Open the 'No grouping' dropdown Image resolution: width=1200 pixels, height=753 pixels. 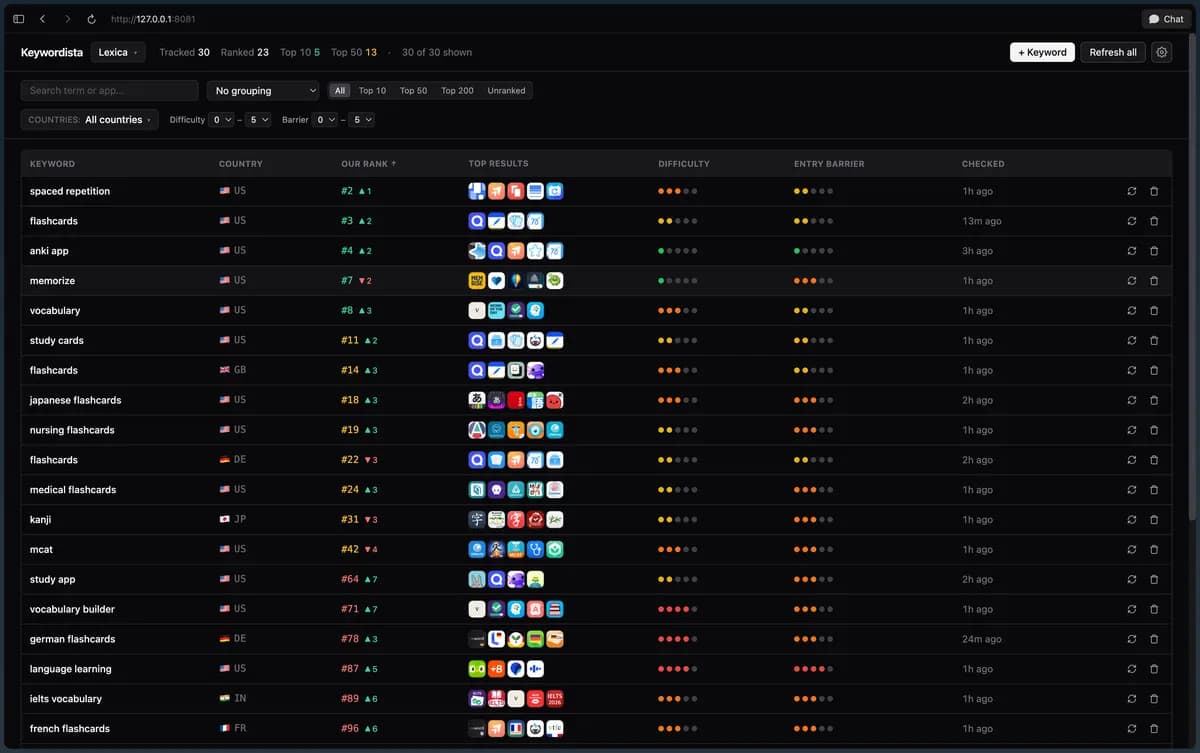click(x=263, y=91)
